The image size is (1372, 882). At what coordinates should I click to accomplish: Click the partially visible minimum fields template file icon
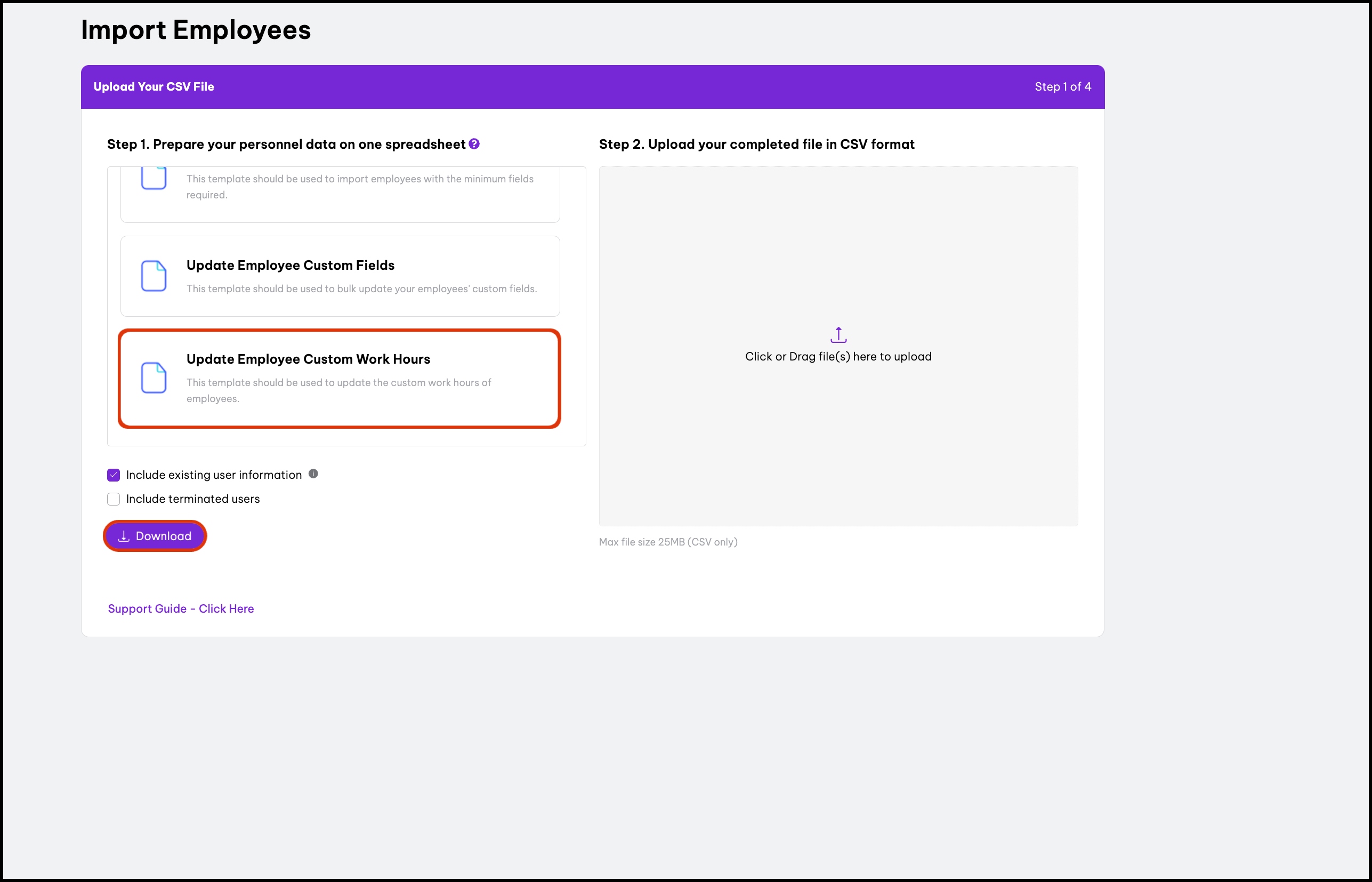tap(154, 179)
